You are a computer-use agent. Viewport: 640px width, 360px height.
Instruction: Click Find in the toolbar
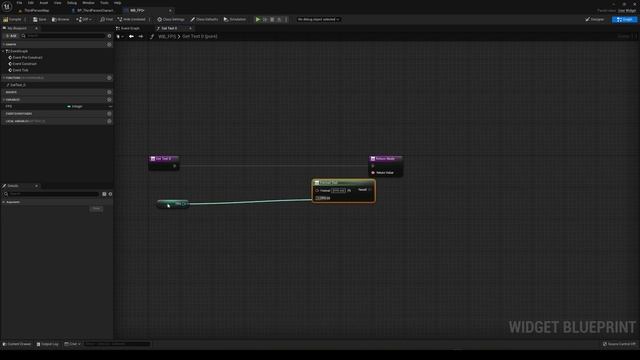point(107,19)
